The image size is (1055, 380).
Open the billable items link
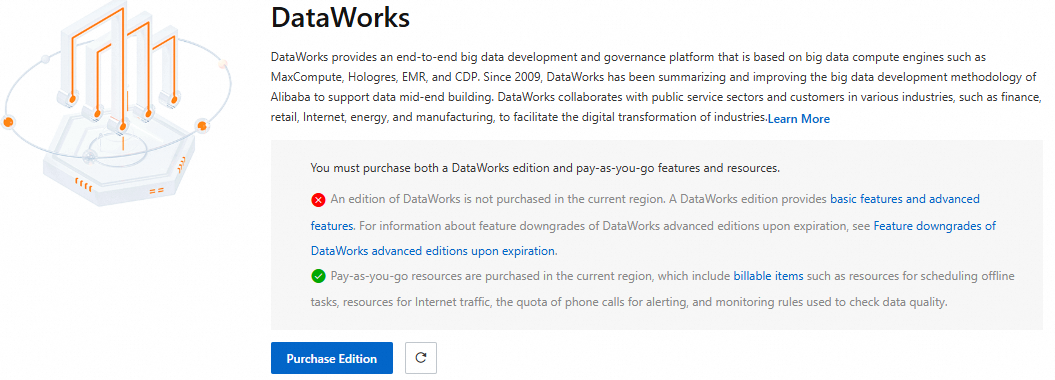click(768, 276)
